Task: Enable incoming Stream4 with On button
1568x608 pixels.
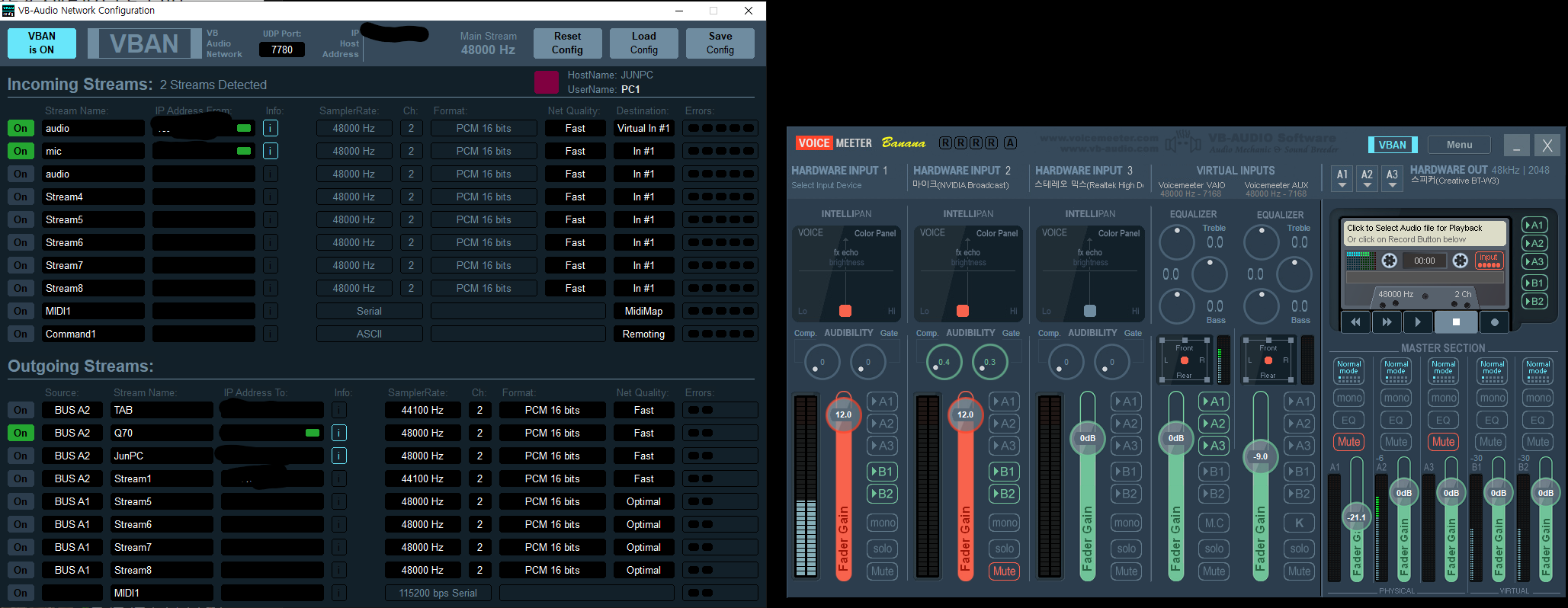Action: pos(21,197)
